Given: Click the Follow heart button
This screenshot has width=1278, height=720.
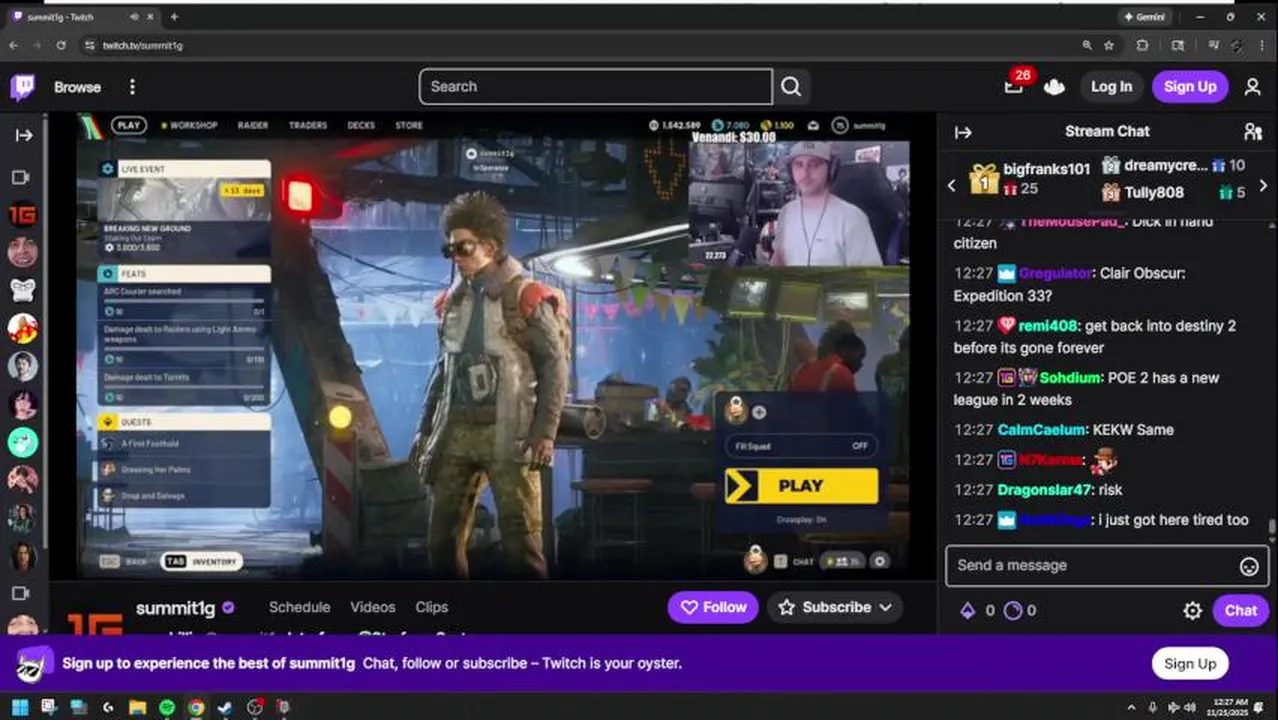Looking at the screenshot, I should [714, 607].
